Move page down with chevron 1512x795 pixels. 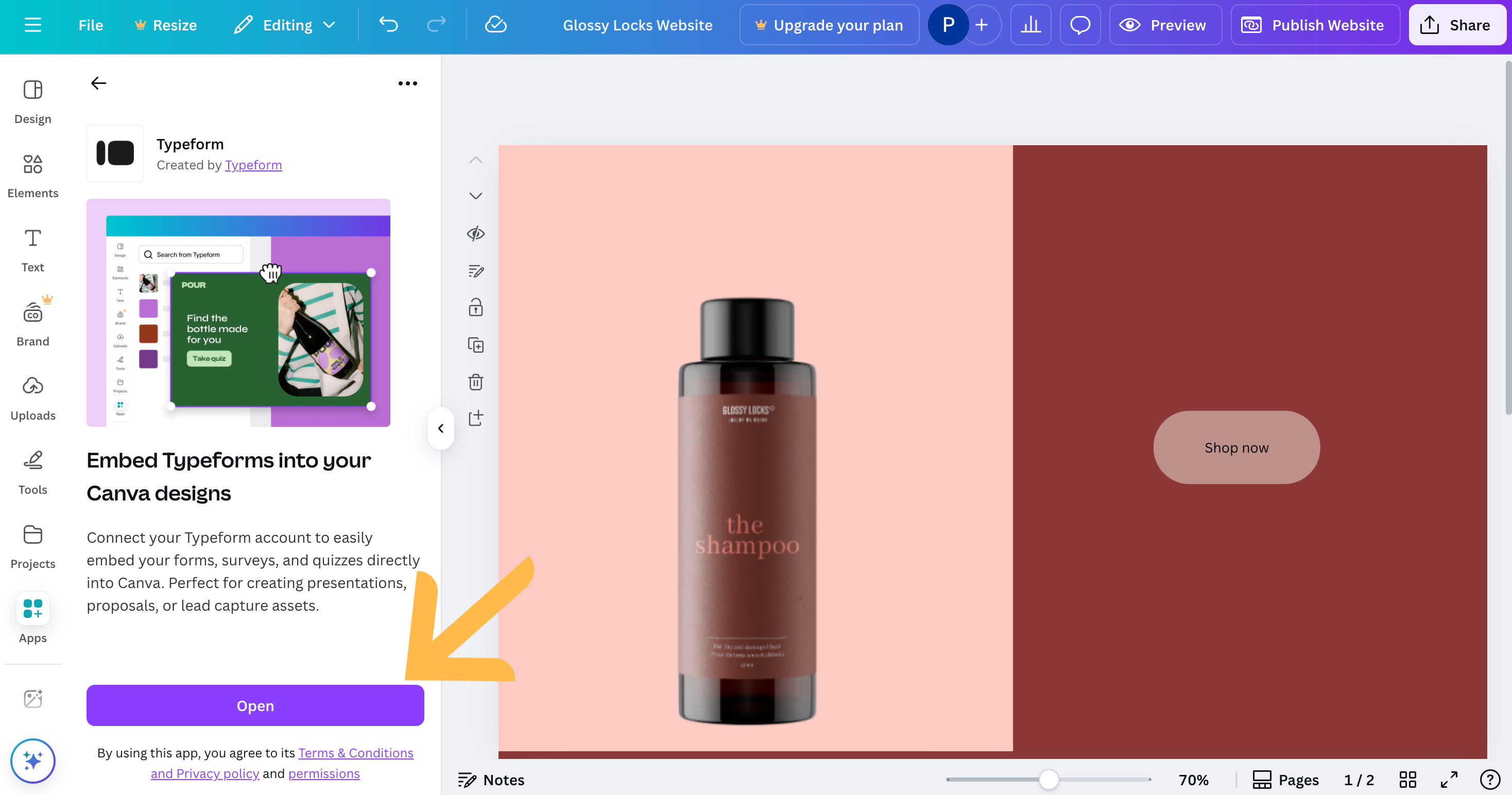475,196
